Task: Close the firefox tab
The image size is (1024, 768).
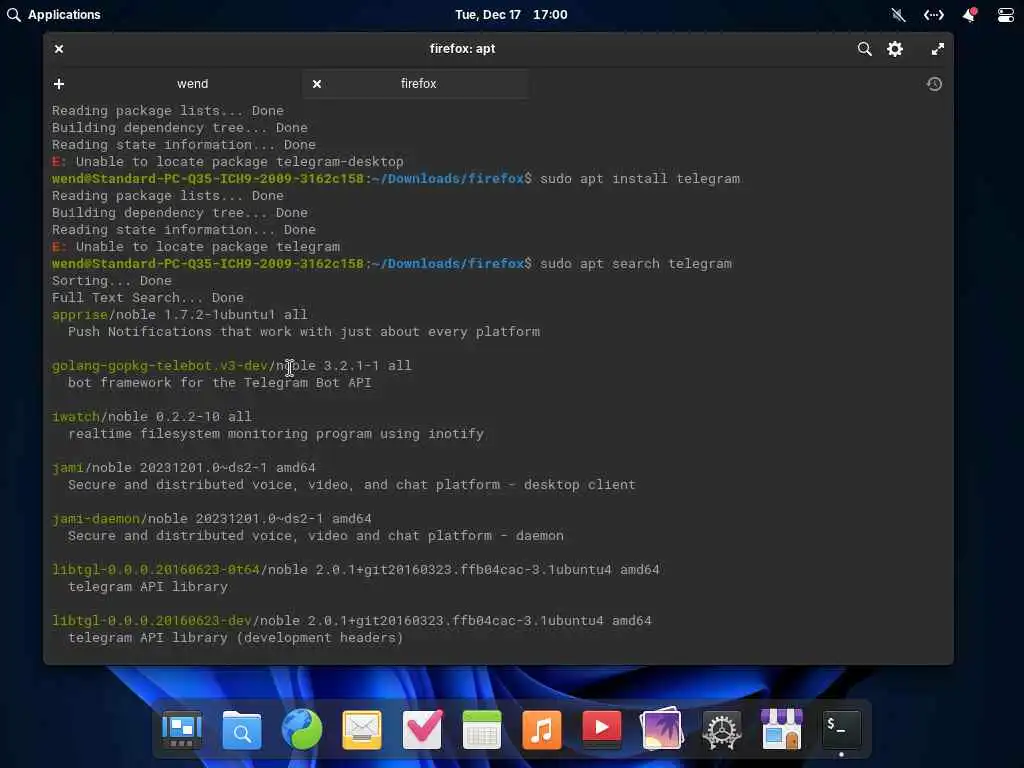Action: click(317, 84)
